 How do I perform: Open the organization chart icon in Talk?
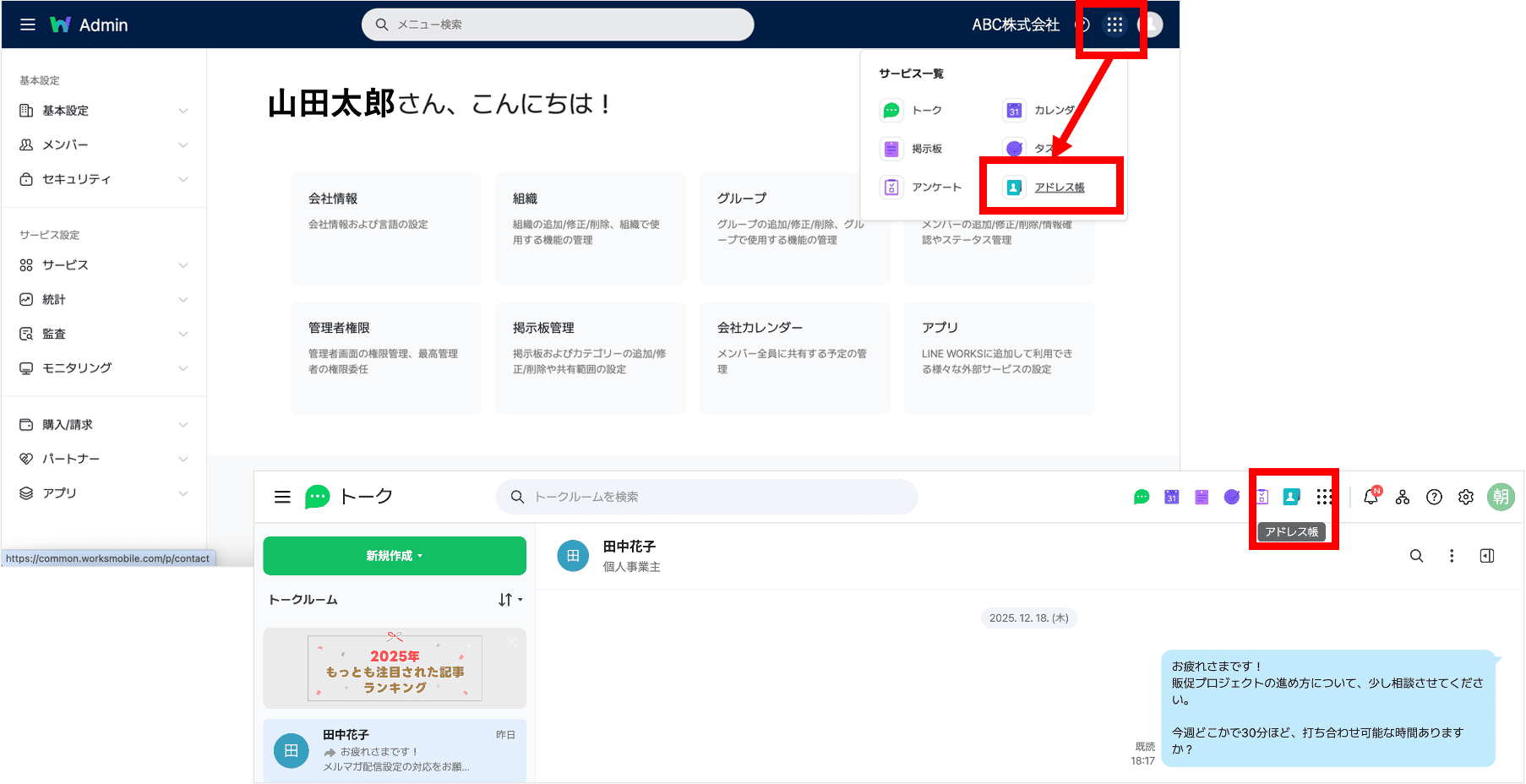click(x=1403, y=497)
